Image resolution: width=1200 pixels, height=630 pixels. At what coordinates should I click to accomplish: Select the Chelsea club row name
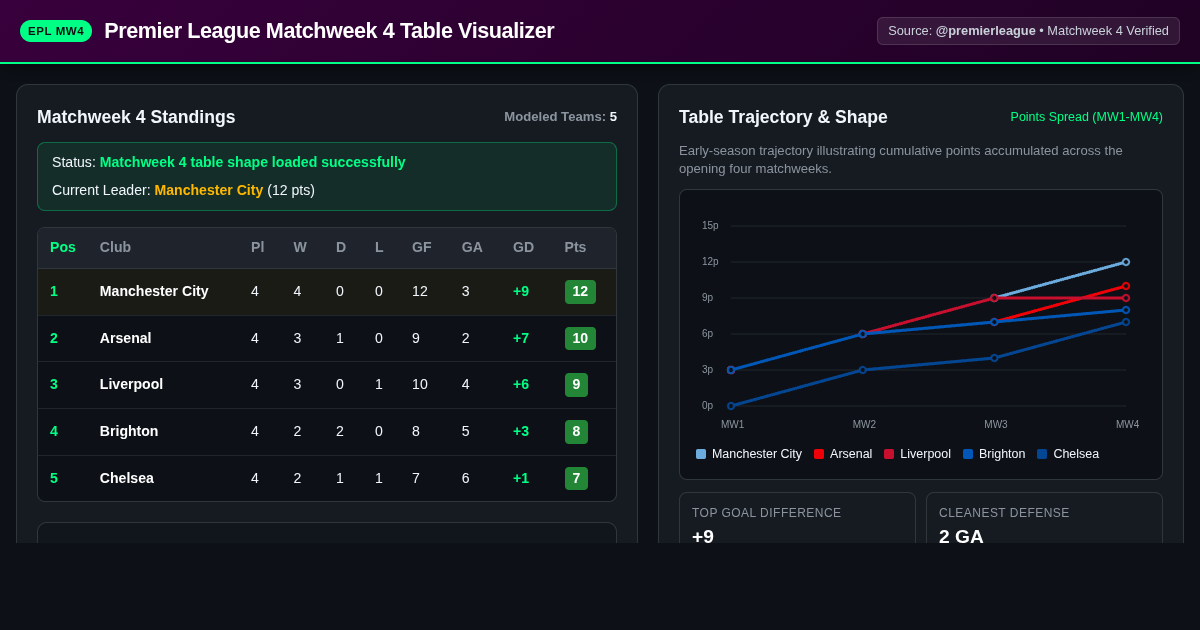pos(127,478)
